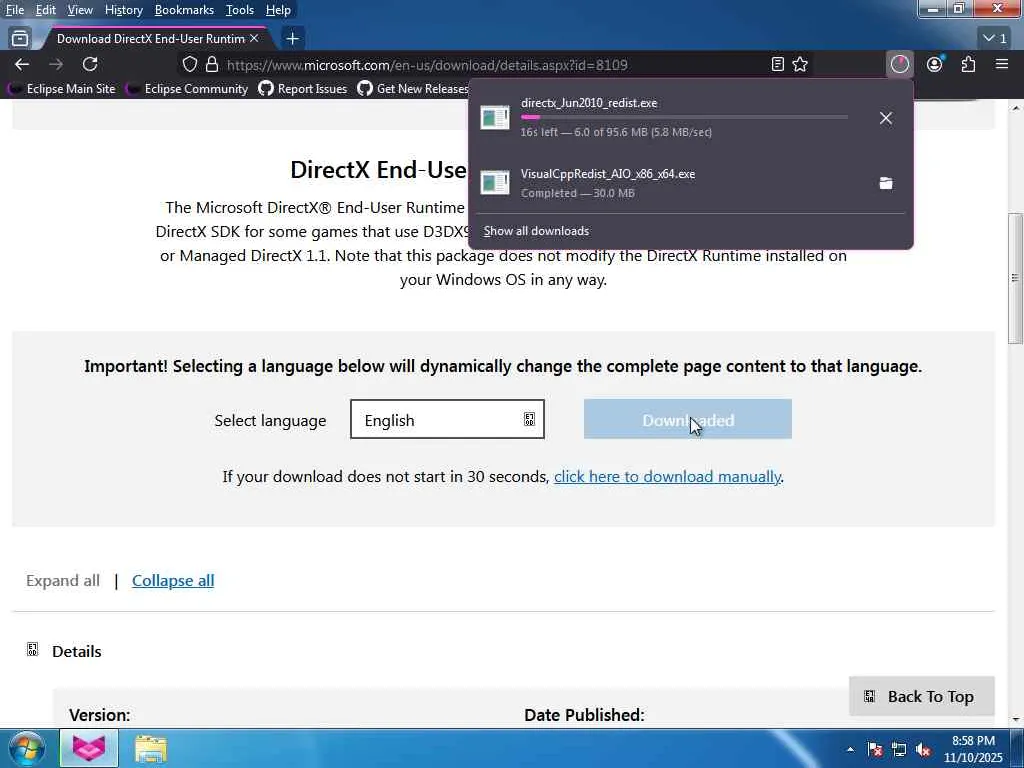Open the History menu
The image size is (1024, 768).
point(123,10)
